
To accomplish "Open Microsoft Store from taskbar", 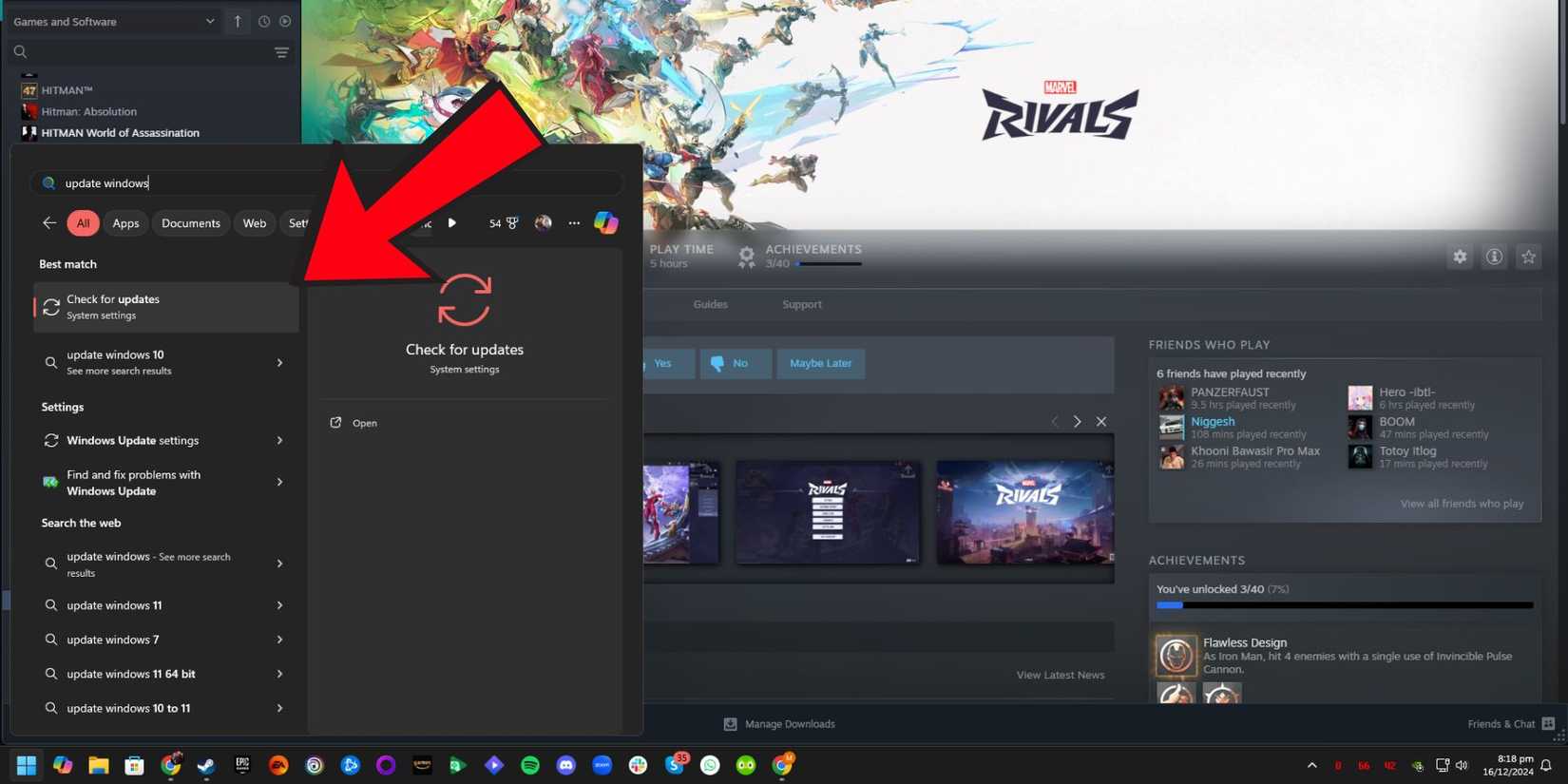I will [x=134, y=765].
